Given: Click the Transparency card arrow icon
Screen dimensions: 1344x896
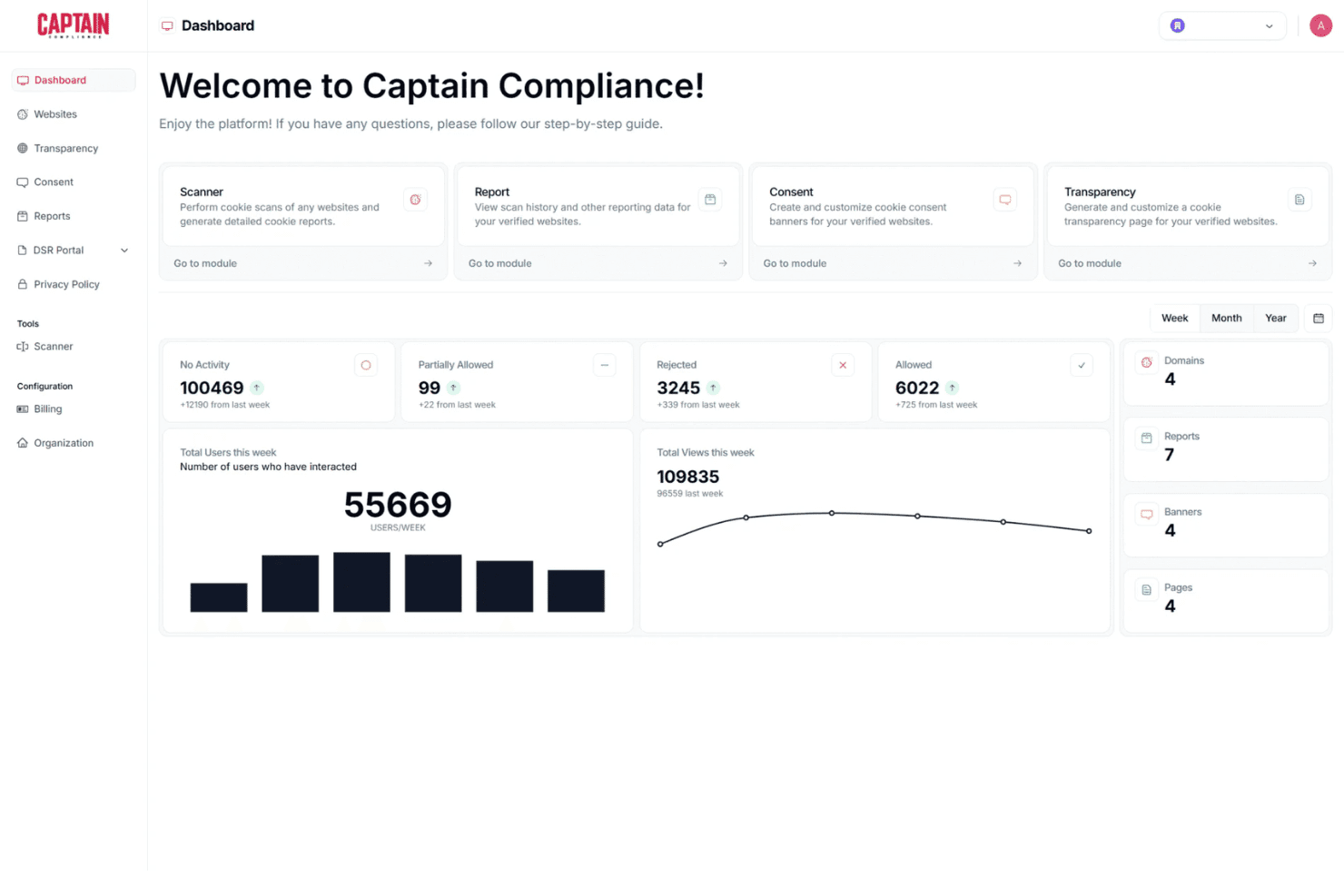Looking at the screenshot, I should tap(1312, 263).
